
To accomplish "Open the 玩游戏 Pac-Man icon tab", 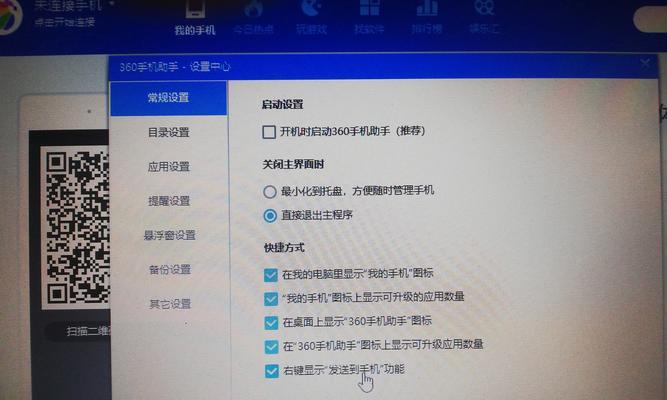I will (x=311, y=18).
